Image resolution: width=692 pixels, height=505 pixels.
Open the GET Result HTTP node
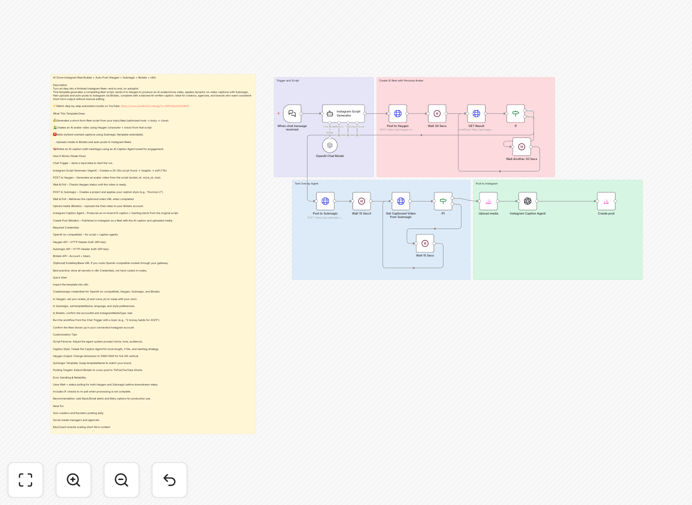click(x=476, y=113)
